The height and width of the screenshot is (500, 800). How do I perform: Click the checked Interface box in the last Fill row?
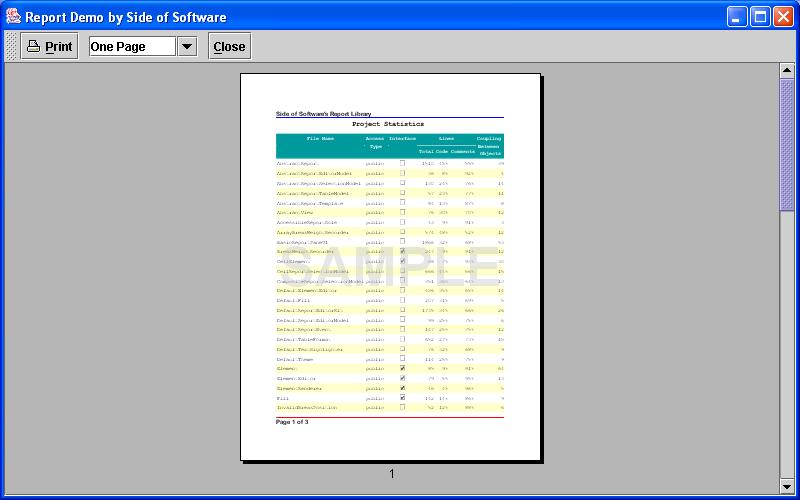[x=403, y=397]
